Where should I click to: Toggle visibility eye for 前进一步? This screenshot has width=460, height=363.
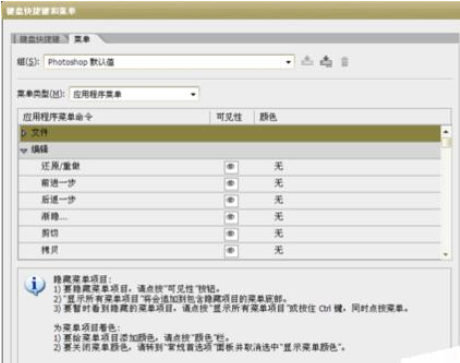(x=231, y=183)
